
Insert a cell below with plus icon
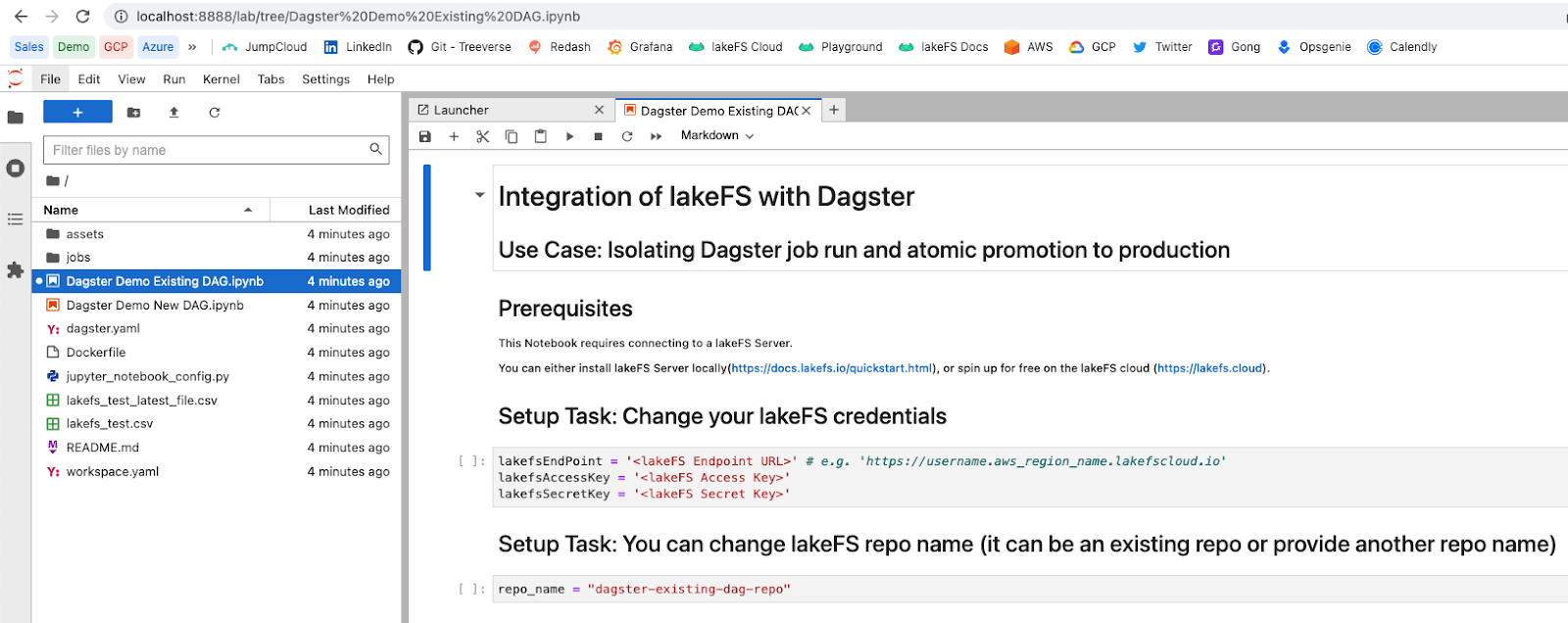(x=454, y=136)
